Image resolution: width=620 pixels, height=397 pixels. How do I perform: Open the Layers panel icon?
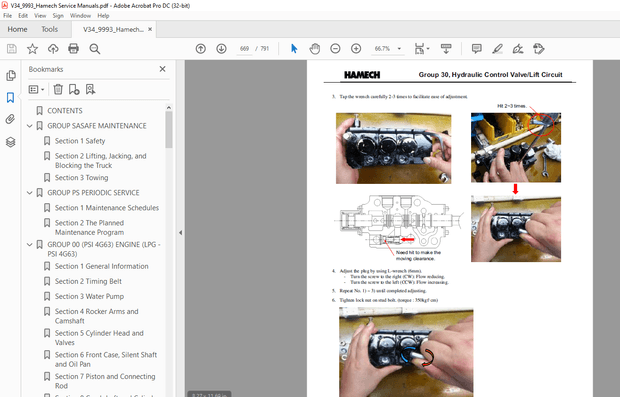click(11, 142)
